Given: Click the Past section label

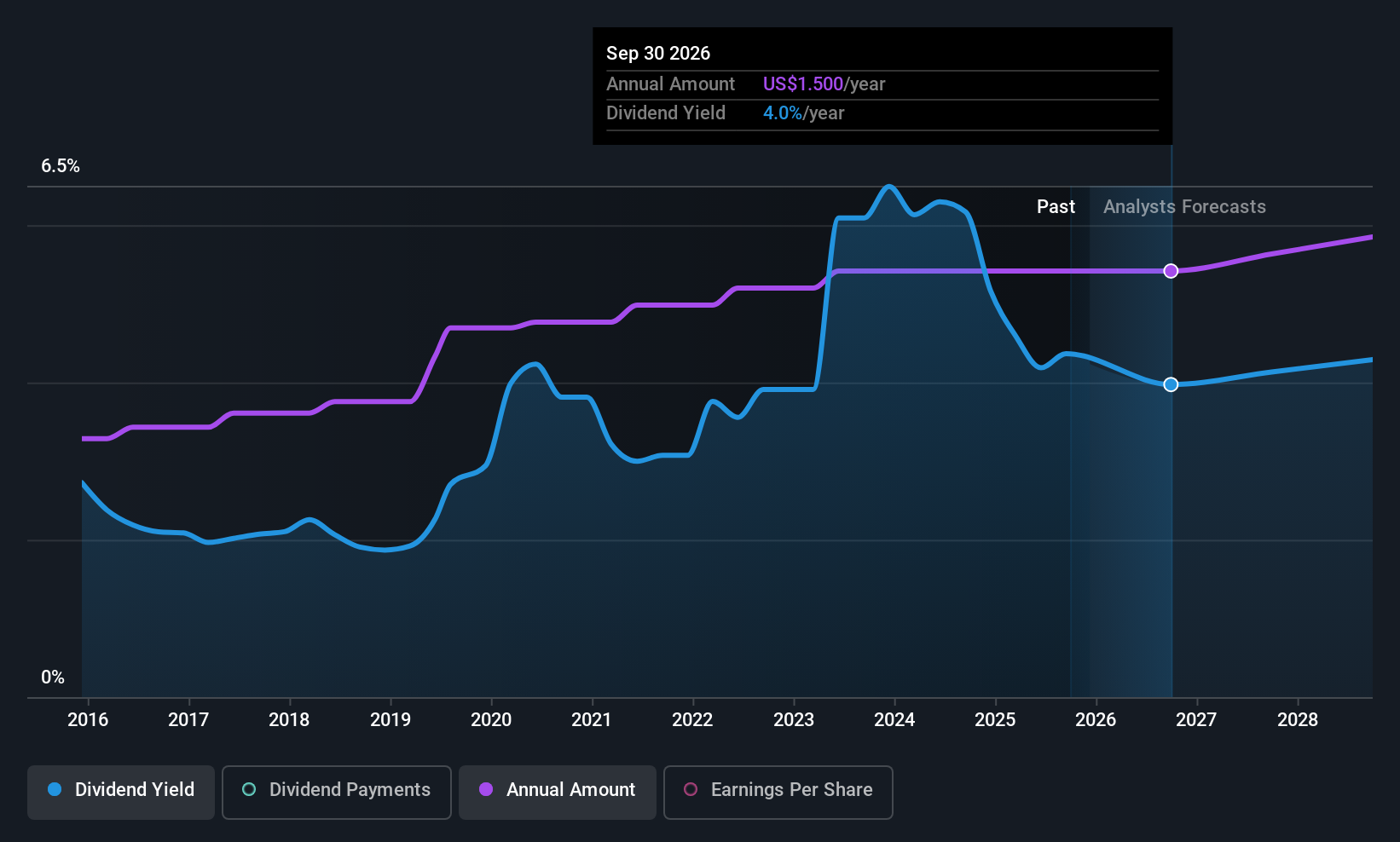Looking at the screenshot, I should pyautogui.click(x=1056, y=207).
